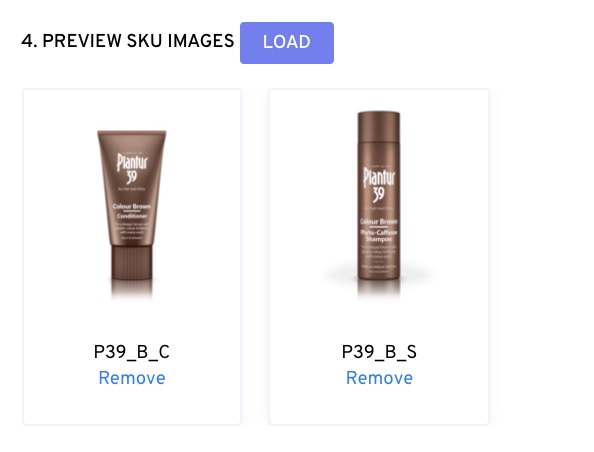Click the Plantur 39 logo on shampoo bottle
Viewport: 594px width, 452px height.
(x=379, y=185)
